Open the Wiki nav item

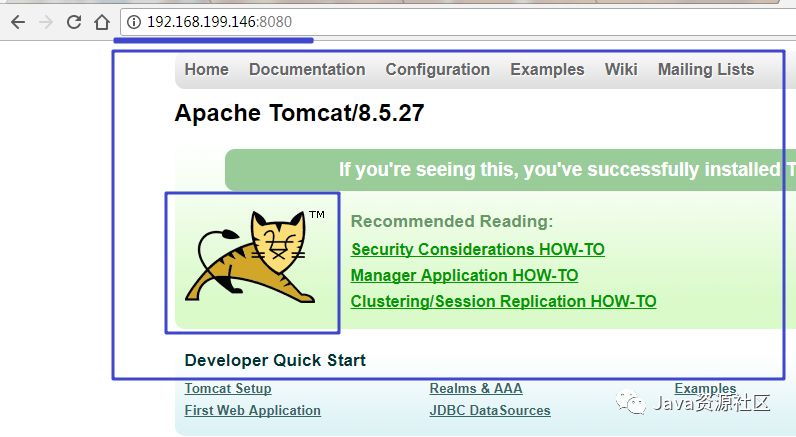(x=621, y=70)
